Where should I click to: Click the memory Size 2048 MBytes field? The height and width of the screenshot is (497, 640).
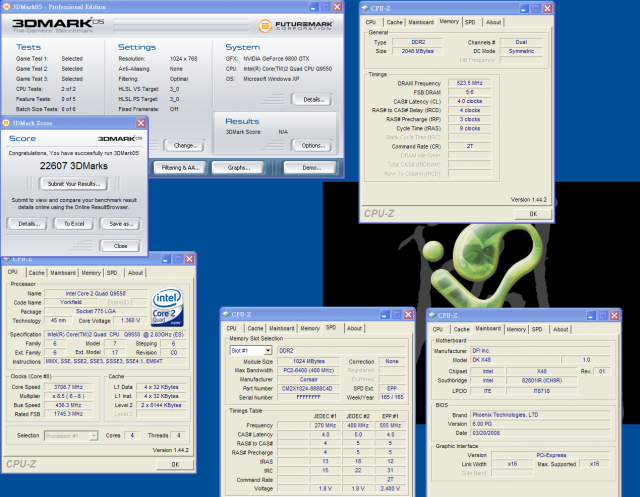click(x=417, y=51)
